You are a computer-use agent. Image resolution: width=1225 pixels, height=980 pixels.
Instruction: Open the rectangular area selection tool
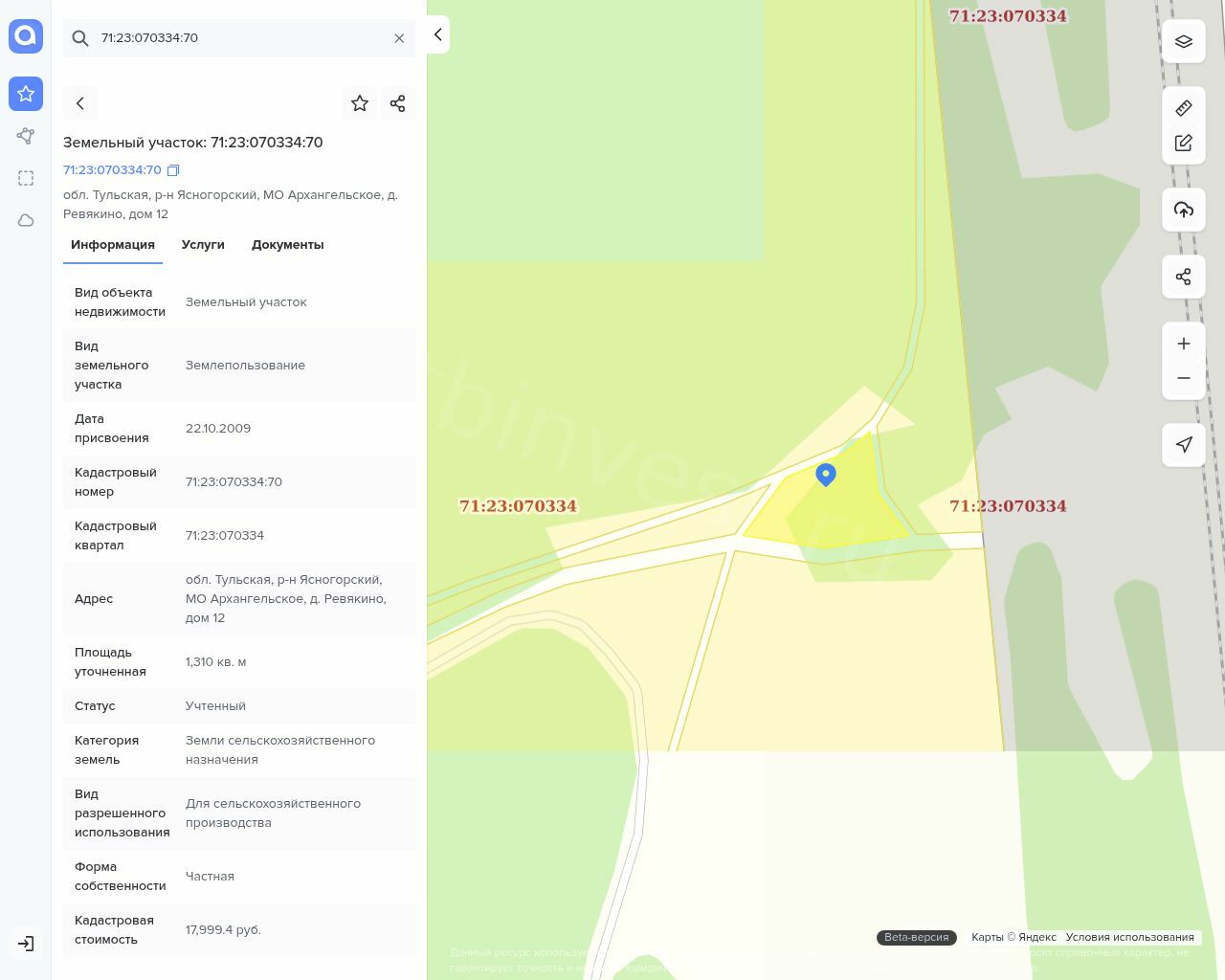point(26,178)
